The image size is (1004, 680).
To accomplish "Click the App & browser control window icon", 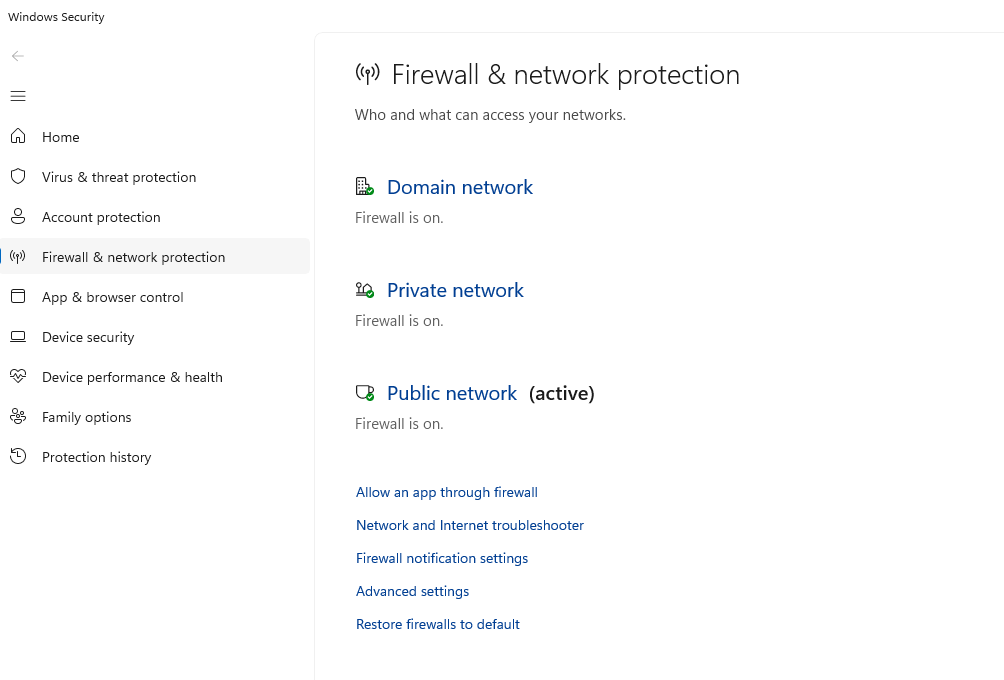I will 18,297.
